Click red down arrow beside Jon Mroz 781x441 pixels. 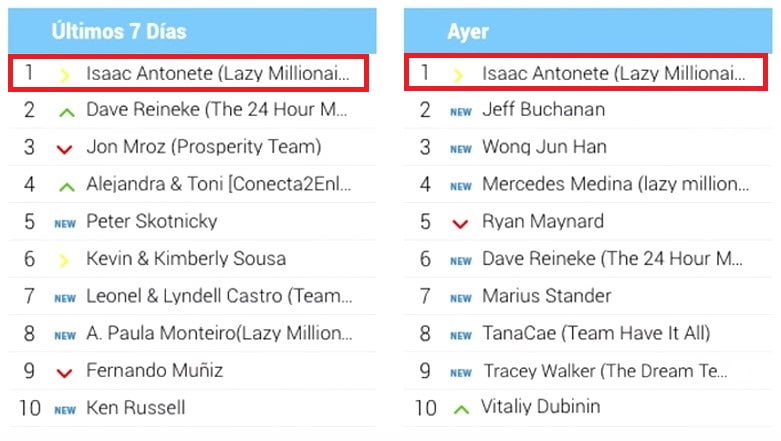(x=65, y=149)
